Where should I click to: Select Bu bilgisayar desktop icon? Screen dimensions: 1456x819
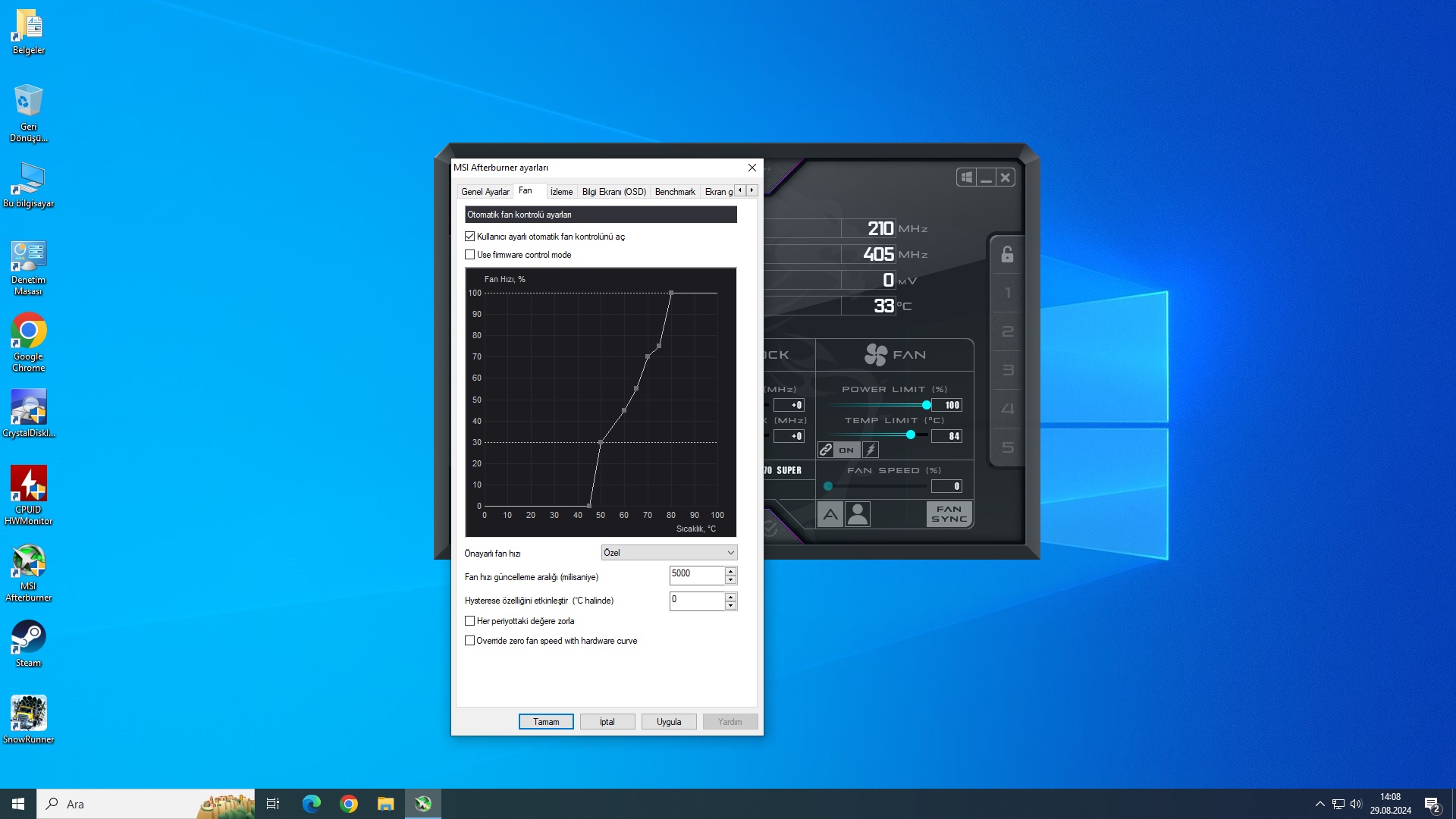click(28, 185)
